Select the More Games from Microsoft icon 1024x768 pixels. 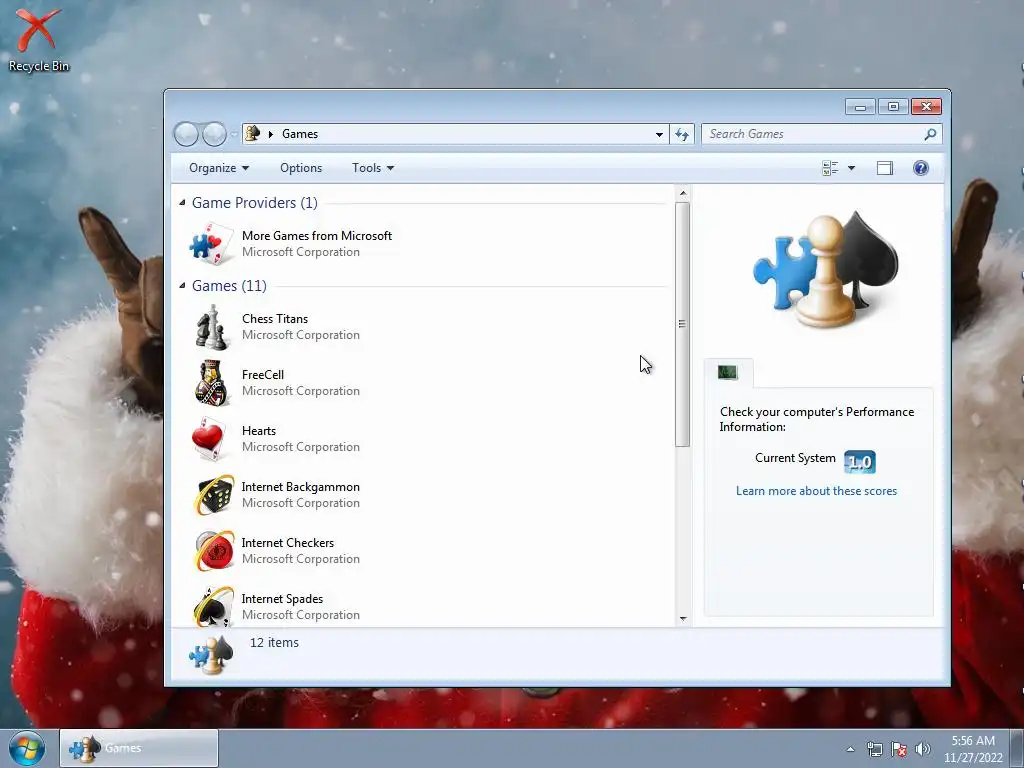(x=212, y=244)
